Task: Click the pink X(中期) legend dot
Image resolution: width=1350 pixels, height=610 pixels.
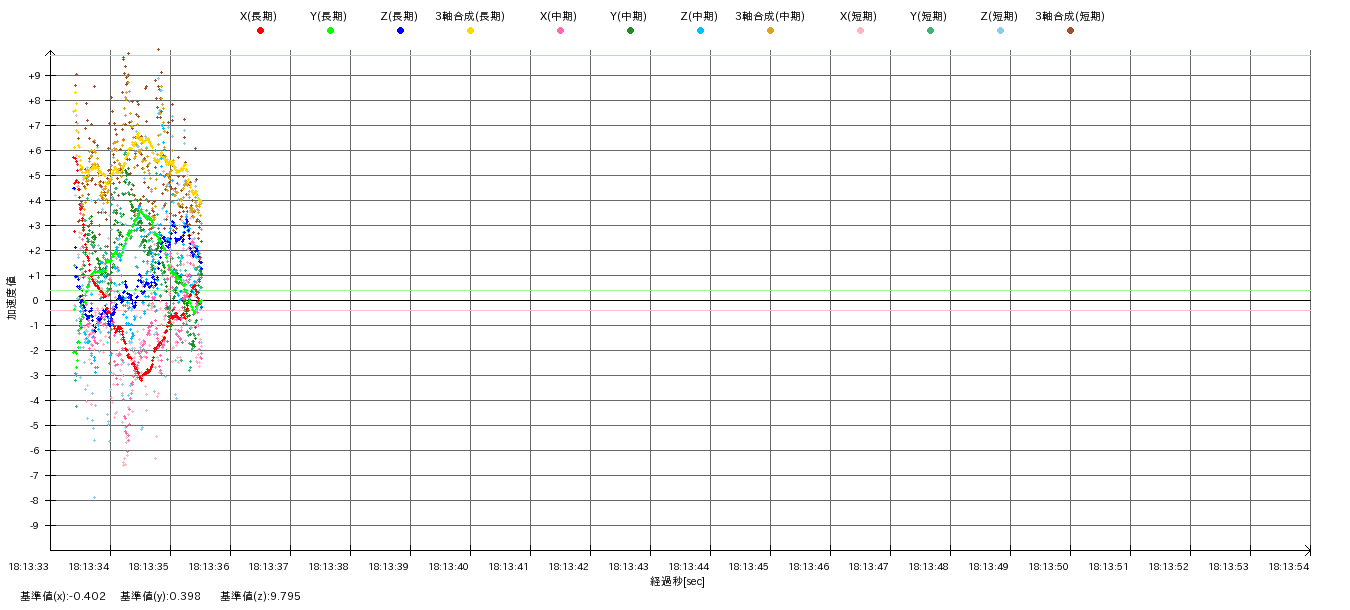Action: tap(560, 31)
